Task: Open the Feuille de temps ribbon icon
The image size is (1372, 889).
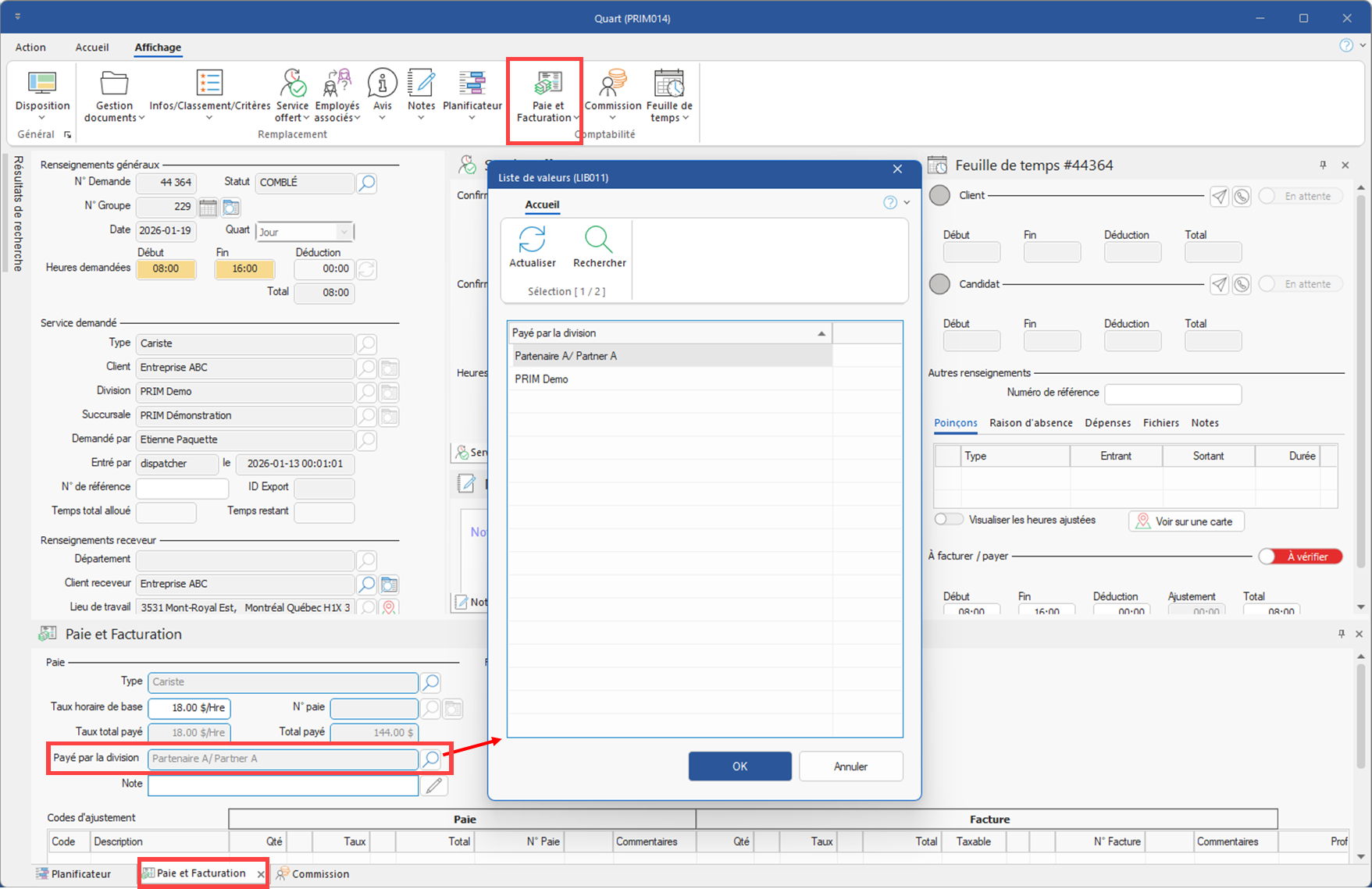Action: 669,84
